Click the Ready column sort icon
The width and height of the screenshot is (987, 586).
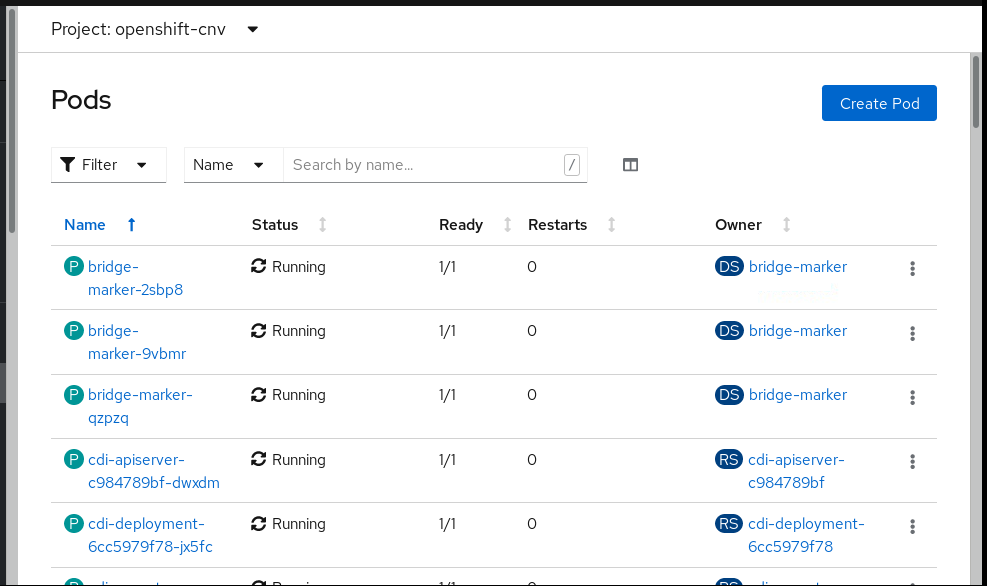[x=507, y=225]
